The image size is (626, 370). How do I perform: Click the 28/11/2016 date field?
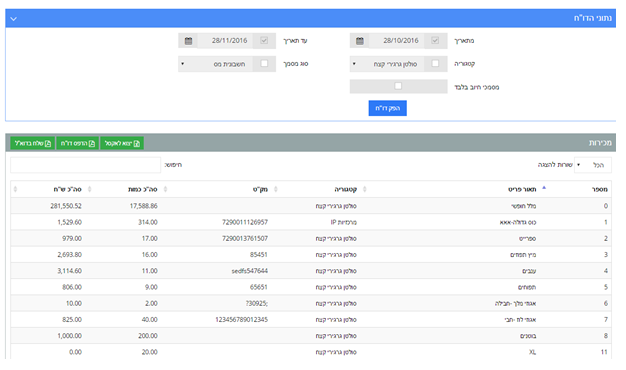click(225, 41)
